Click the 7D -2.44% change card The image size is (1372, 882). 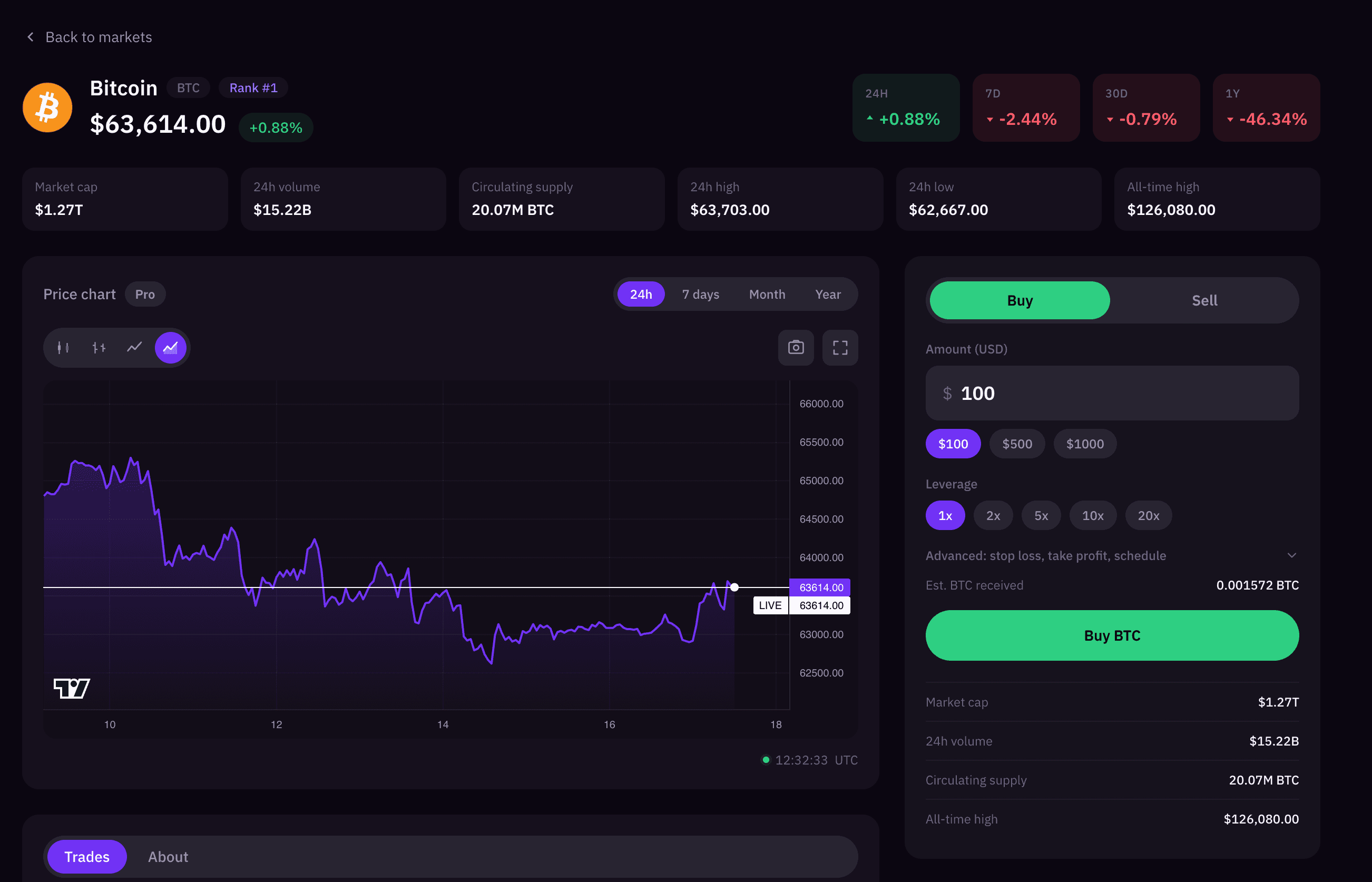coord(1026,107)
